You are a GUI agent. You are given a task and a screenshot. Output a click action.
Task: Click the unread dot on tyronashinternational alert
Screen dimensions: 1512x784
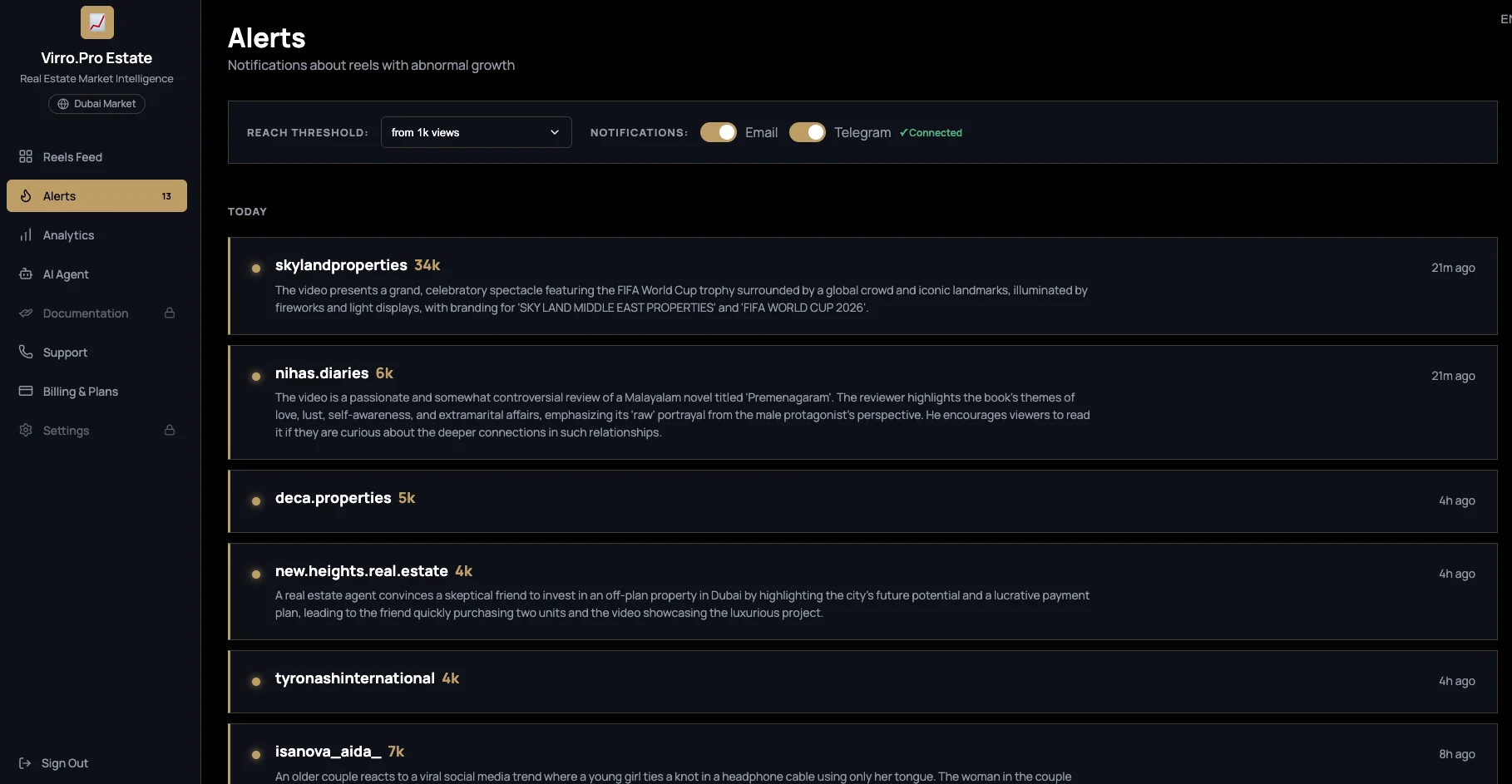(256, 681)
